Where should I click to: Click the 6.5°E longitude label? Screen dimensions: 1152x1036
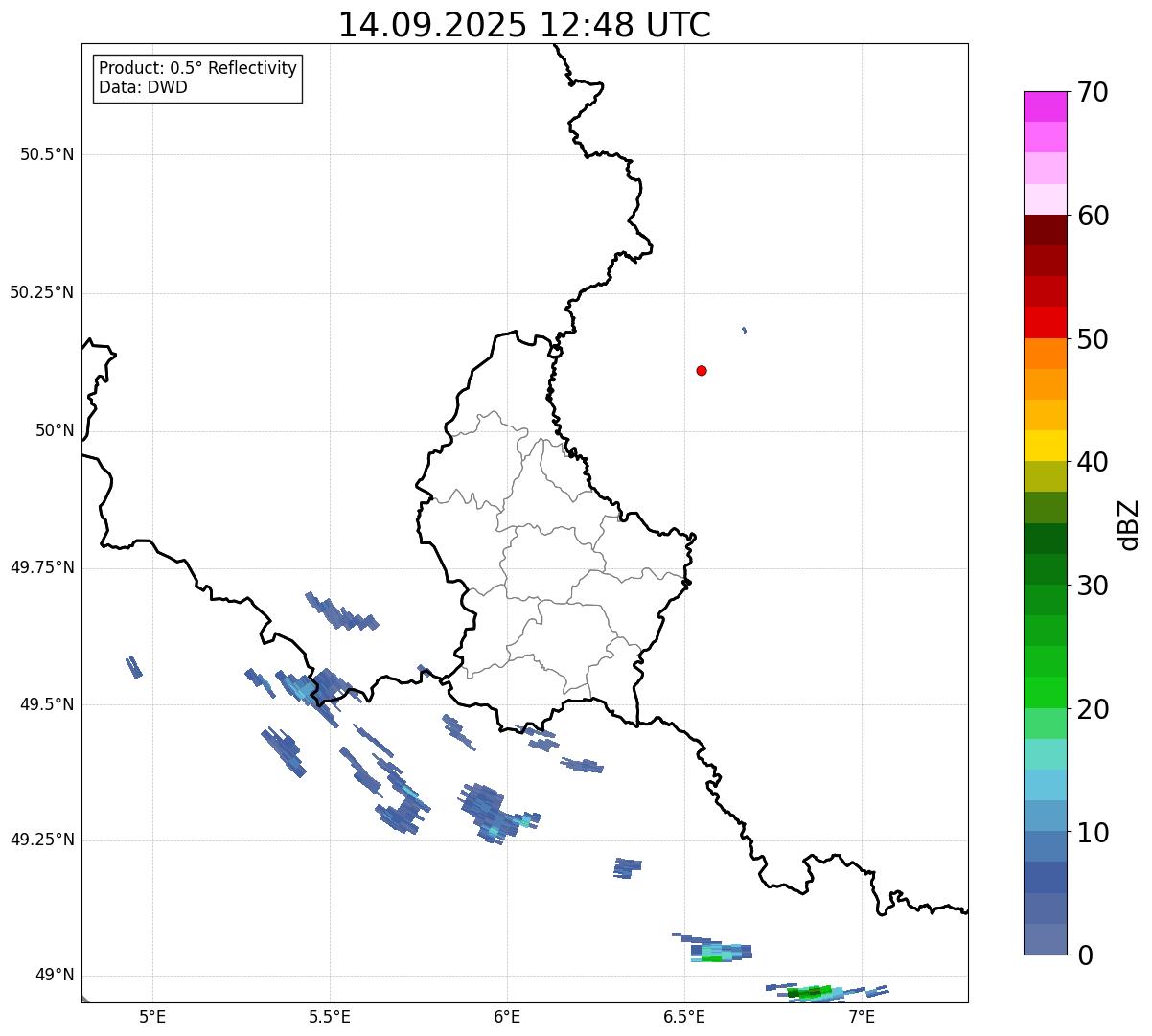[684, 1017]
